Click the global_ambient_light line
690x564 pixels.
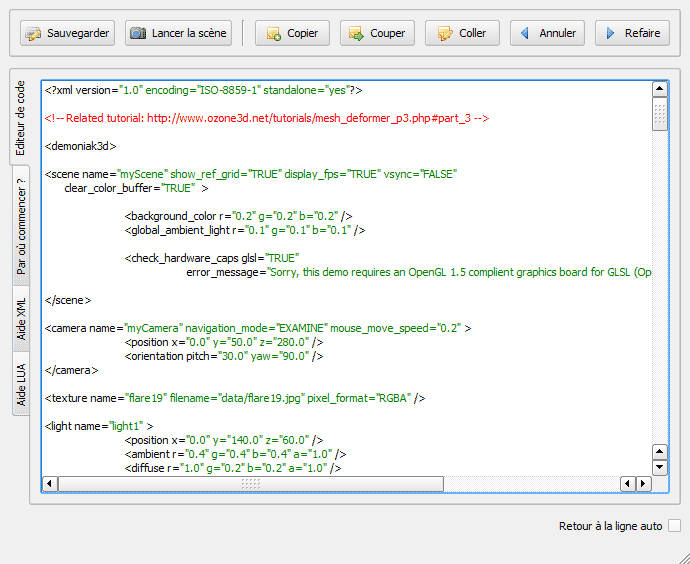(x=245, y=230)
